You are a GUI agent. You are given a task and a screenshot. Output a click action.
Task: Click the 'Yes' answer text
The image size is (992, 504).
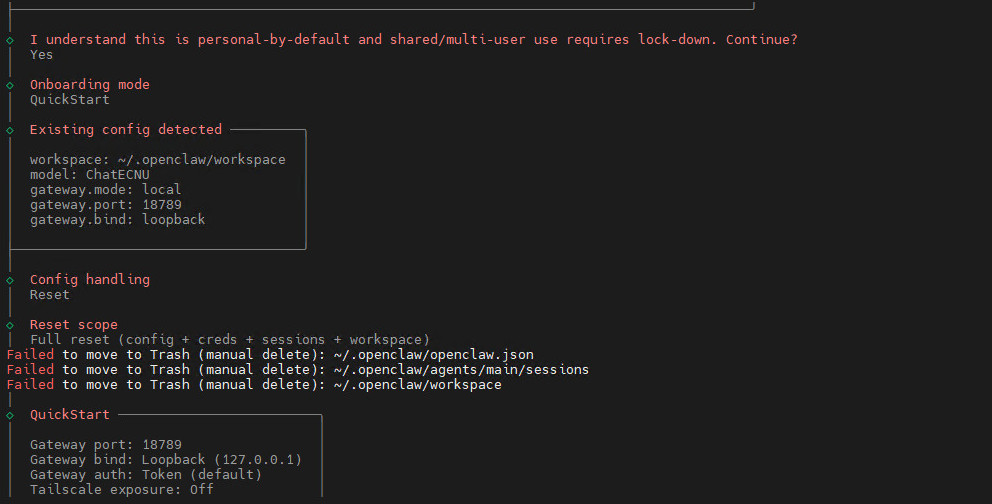42,55
